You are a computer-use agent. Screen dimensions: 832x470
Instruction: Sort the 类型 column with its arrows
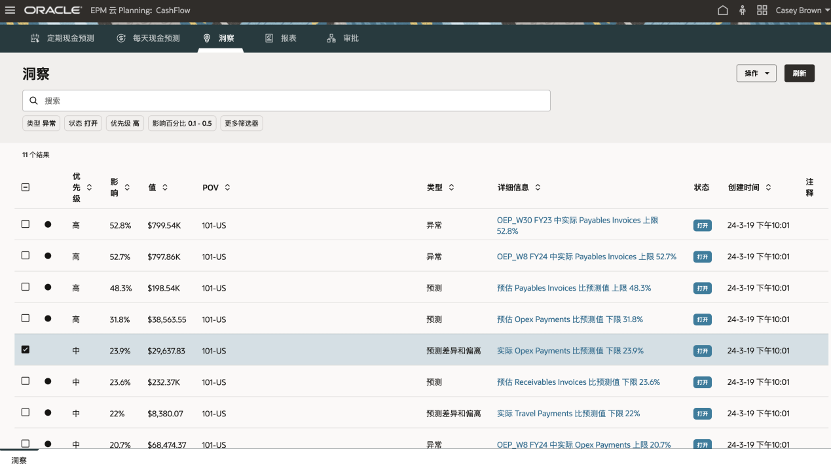451,187
